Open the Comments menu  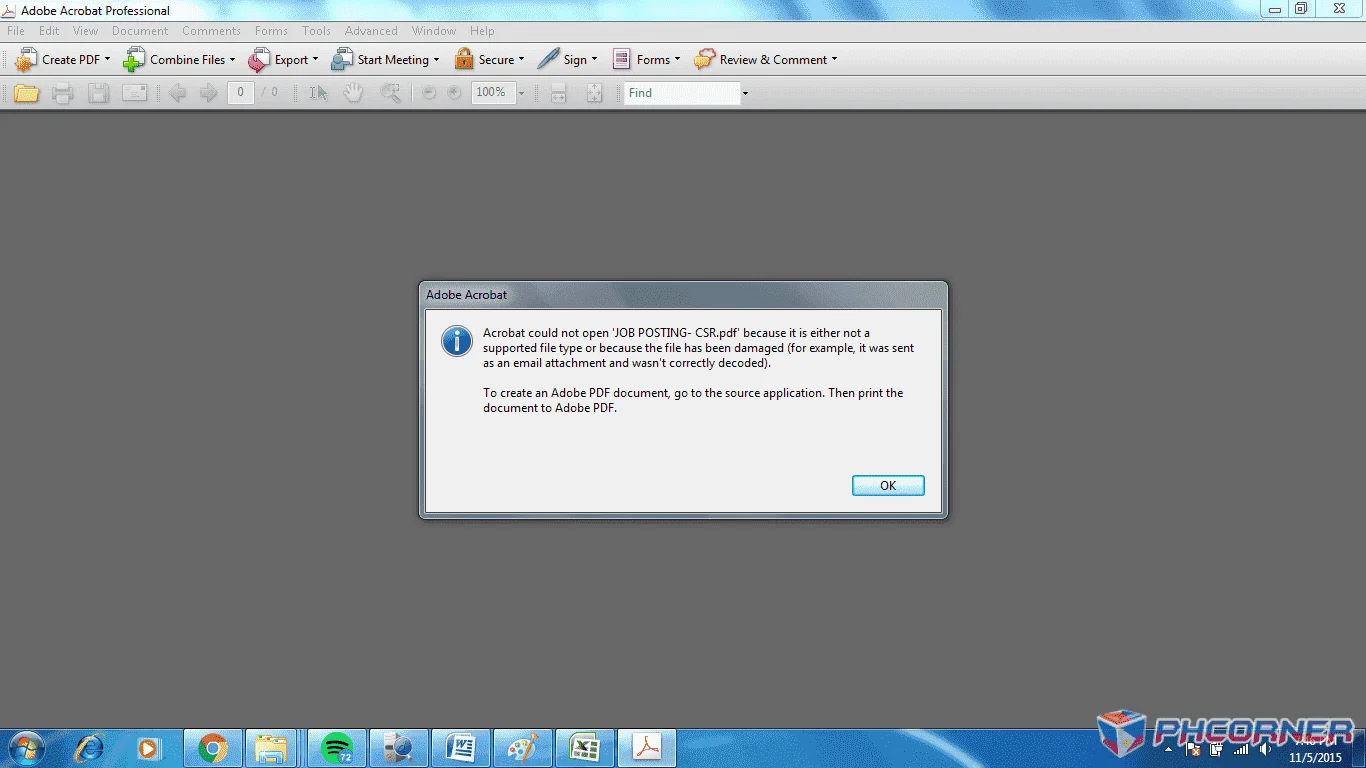211,31
